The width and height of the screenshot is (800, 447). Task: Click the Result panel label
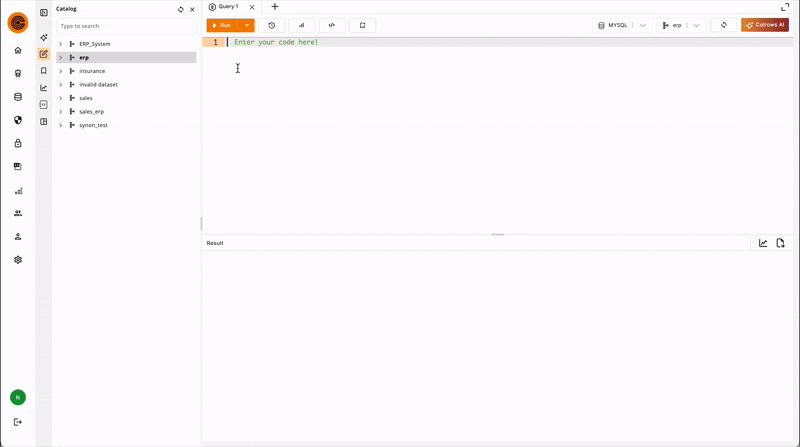point(215,243)
